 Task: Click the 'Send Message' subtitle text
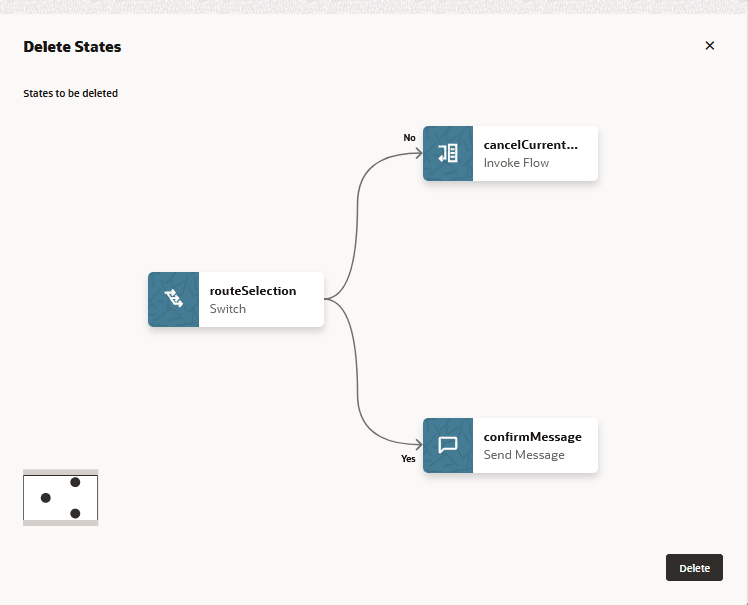(x=524, y=455)
